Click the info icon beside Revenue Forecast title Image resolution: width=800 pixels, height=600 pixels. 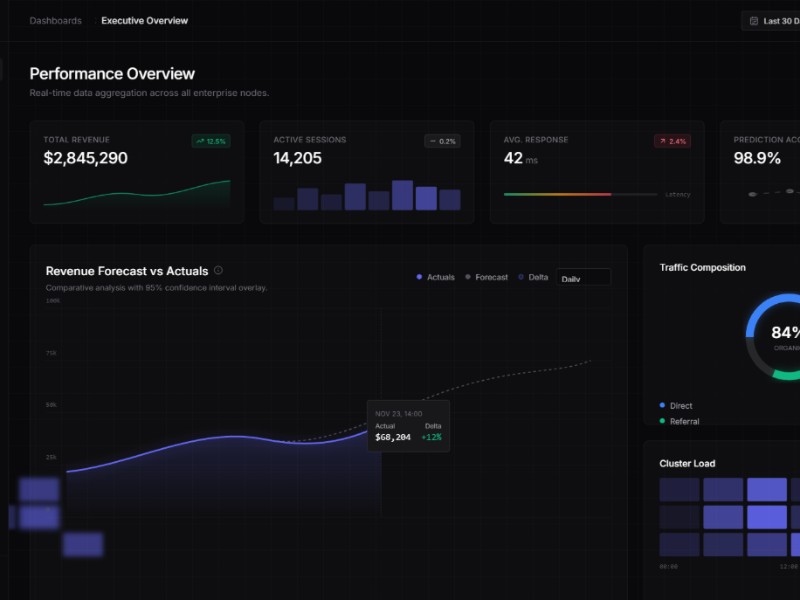tap(219, 270)
